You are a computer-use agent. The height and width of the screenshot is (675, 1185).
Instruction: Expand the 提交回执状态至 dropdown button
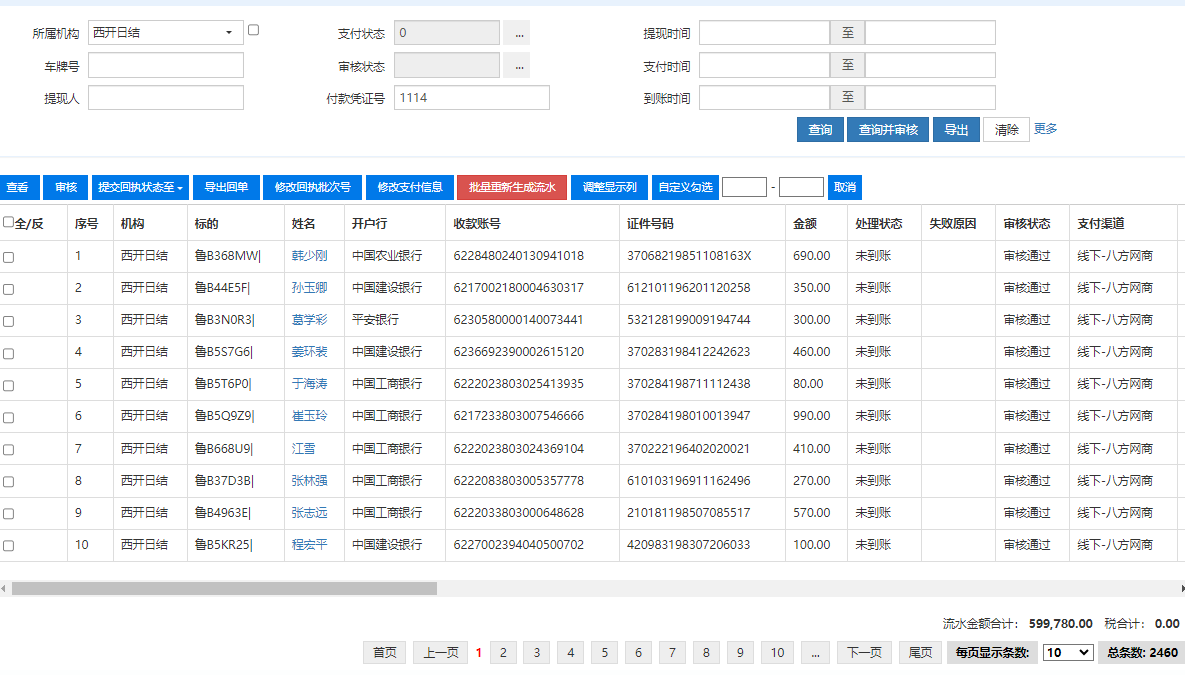click(x=140, y=187)
